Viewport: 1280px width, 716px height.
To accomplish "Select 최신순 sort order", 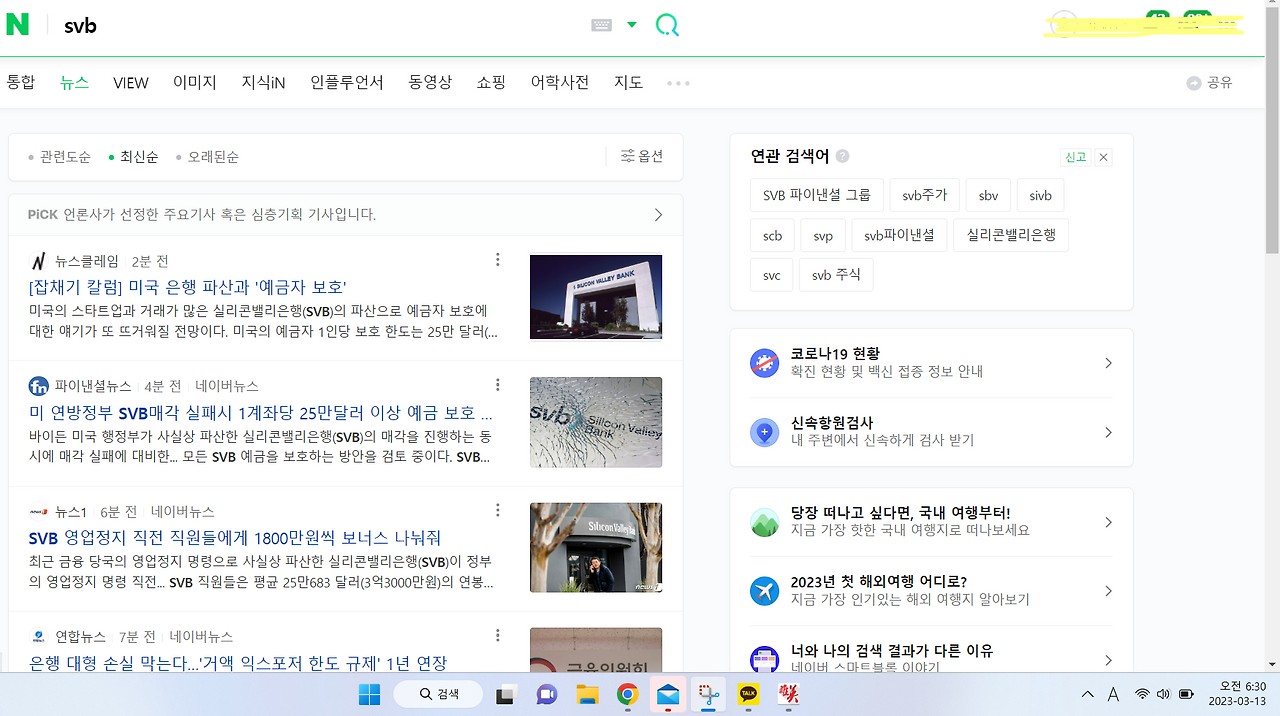I will click(137, 156).
